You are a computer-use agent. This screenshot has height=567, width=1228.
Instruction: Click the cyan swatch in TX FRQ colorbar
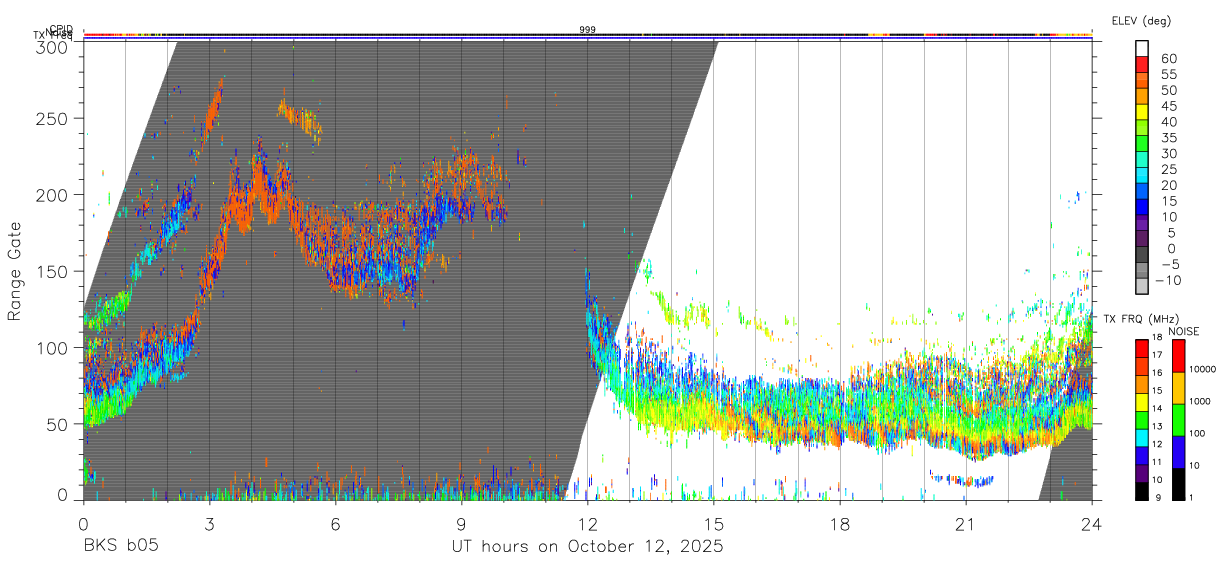coord(1142,436)
